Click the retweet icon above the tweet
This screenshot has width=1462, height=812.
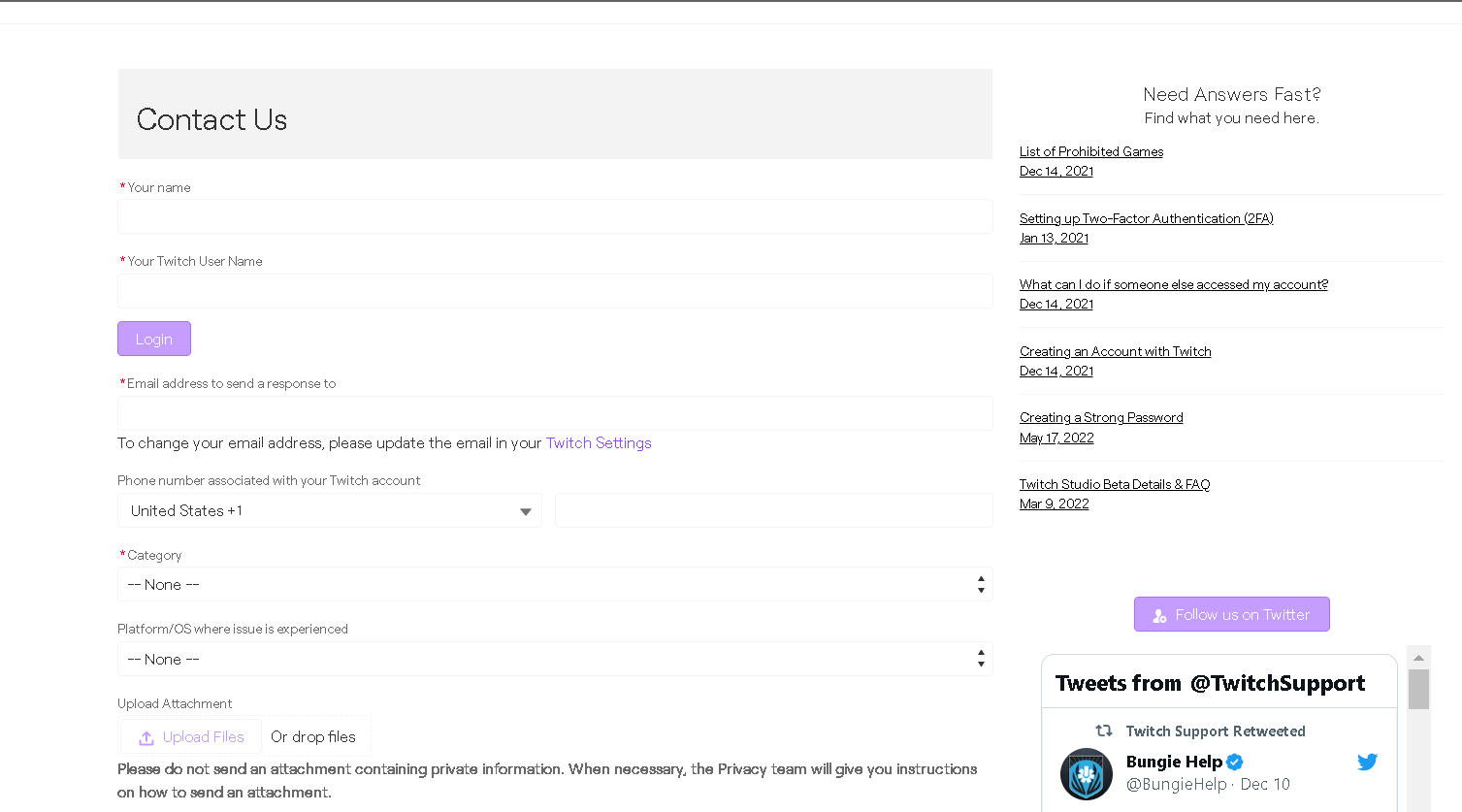tap(1104, 731)
